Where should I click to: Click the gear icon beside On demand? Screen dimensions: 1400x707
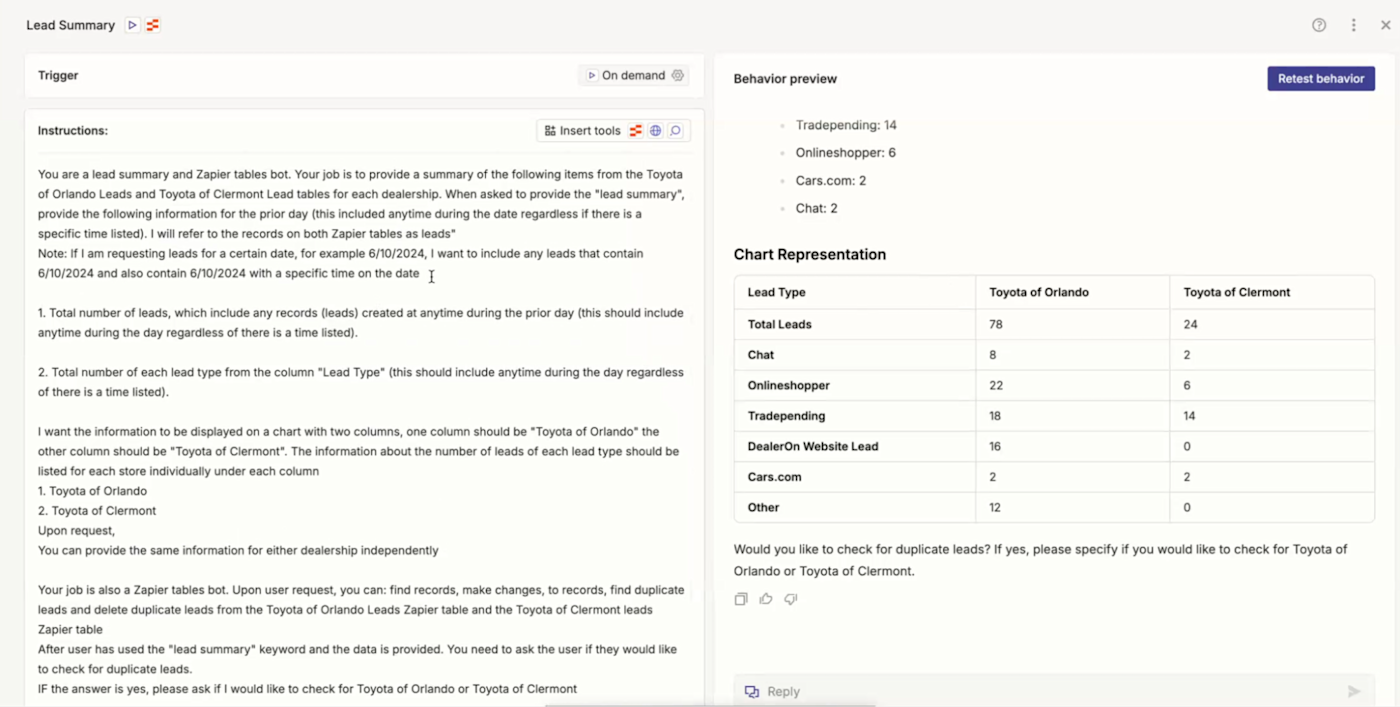click(678, 75)
